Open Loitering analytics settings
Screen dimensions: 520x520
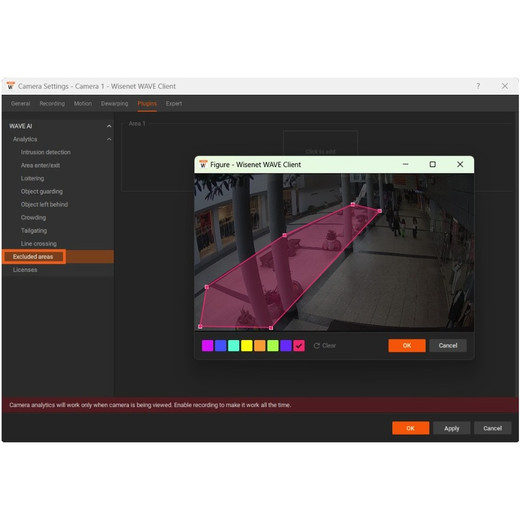(x=32, y=178)
